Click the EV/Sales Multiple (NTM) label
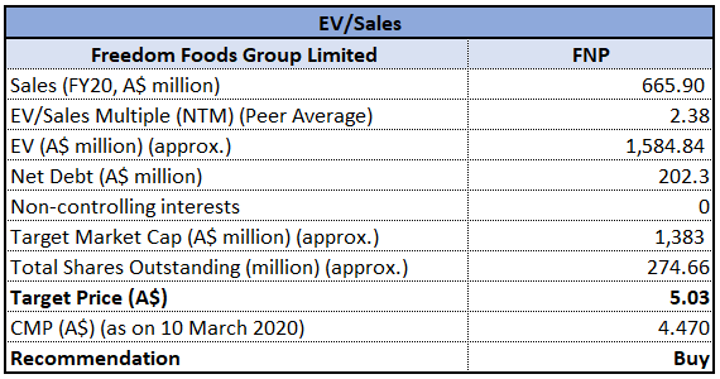 [191, 116]
